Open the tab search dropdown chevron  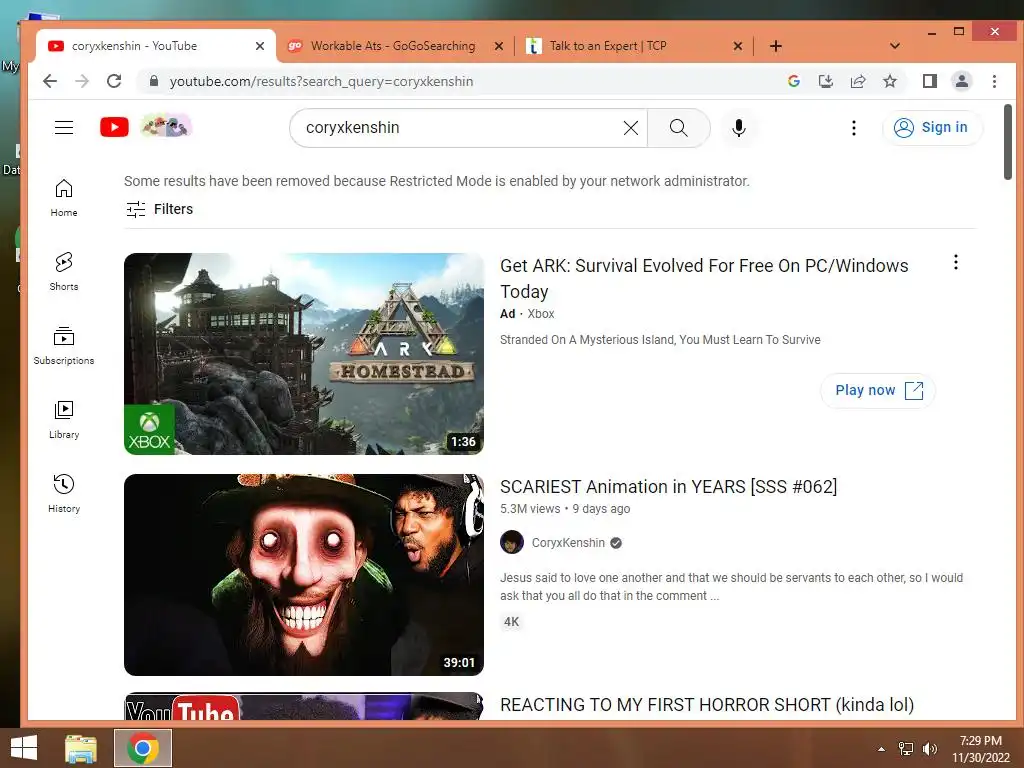coord(895,46)
